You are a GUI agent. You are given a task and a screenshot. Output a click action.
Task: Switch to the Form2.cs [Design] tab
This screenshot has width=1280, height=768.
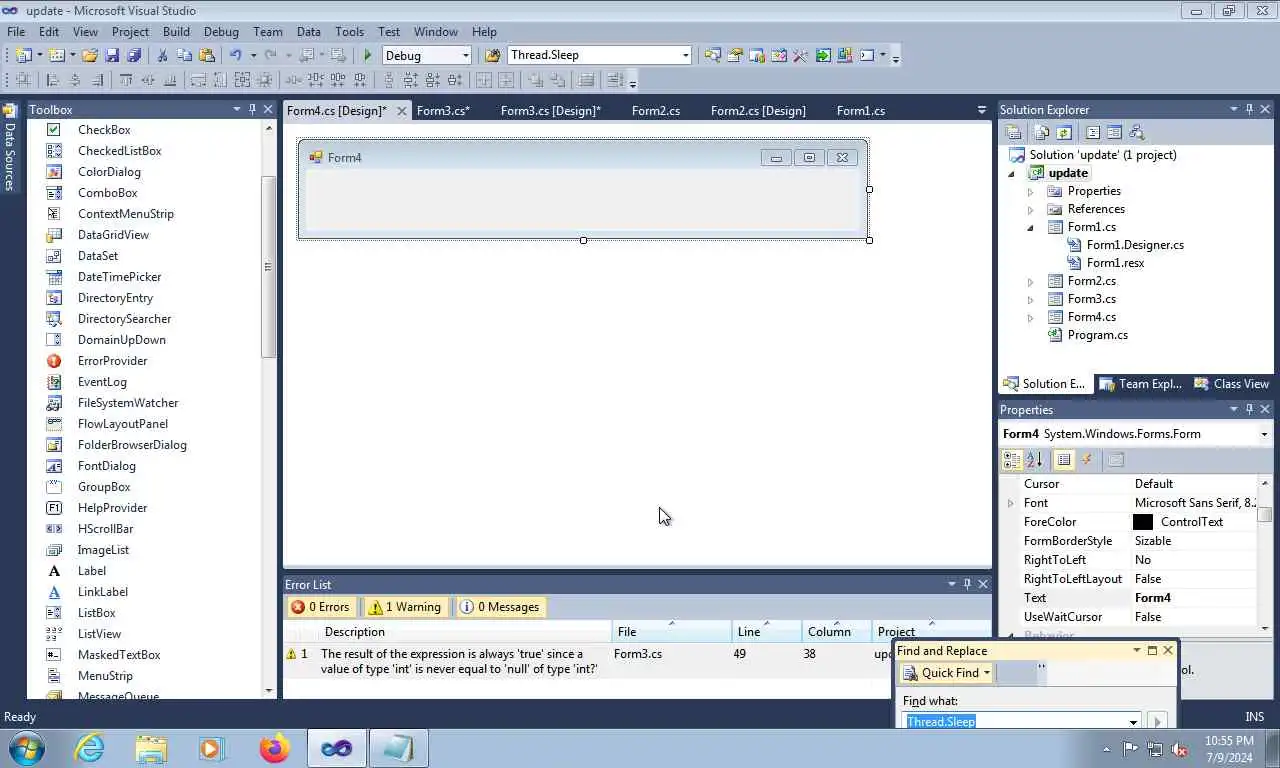[758, 111]
